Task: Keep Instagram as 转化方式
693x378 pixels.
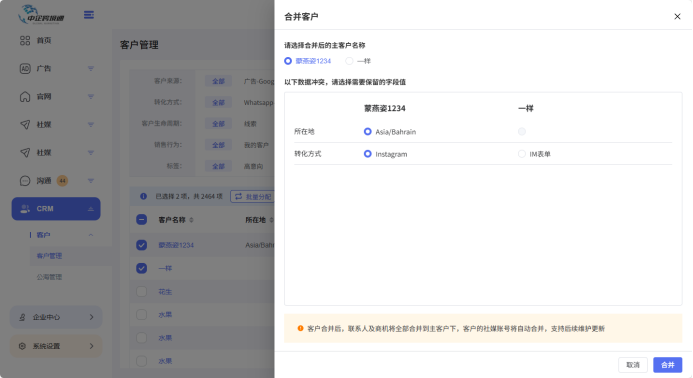Action: [x=367, y=154]
